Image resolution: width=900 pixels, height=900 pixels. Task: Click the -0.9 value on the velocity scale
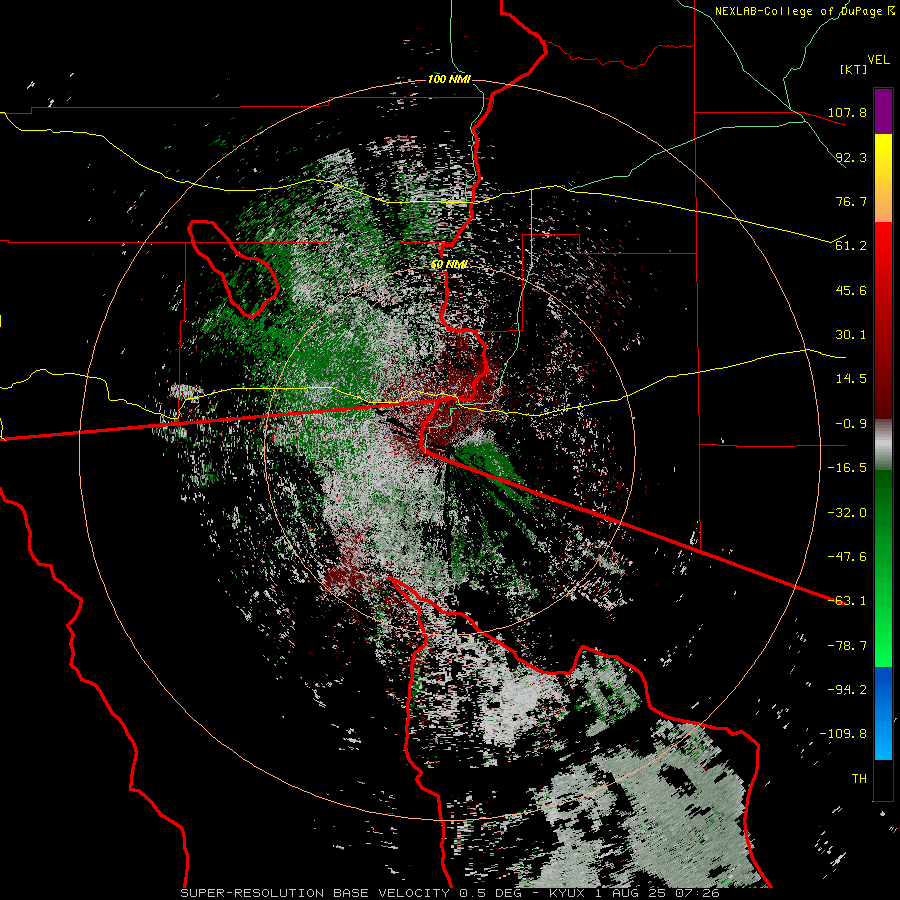(x=851, y=424)
